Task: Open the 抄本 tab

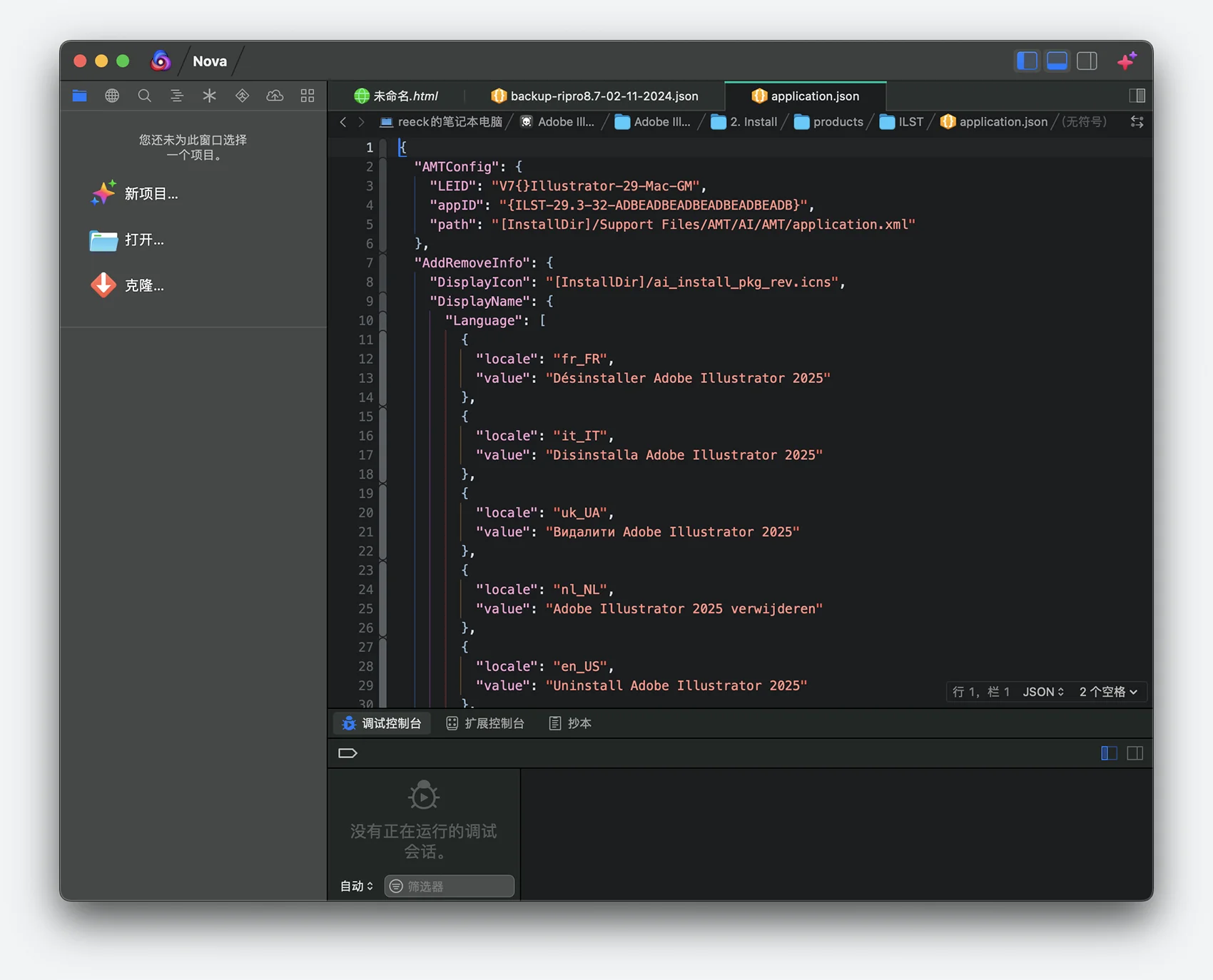Action: click(x=570, y=723)
